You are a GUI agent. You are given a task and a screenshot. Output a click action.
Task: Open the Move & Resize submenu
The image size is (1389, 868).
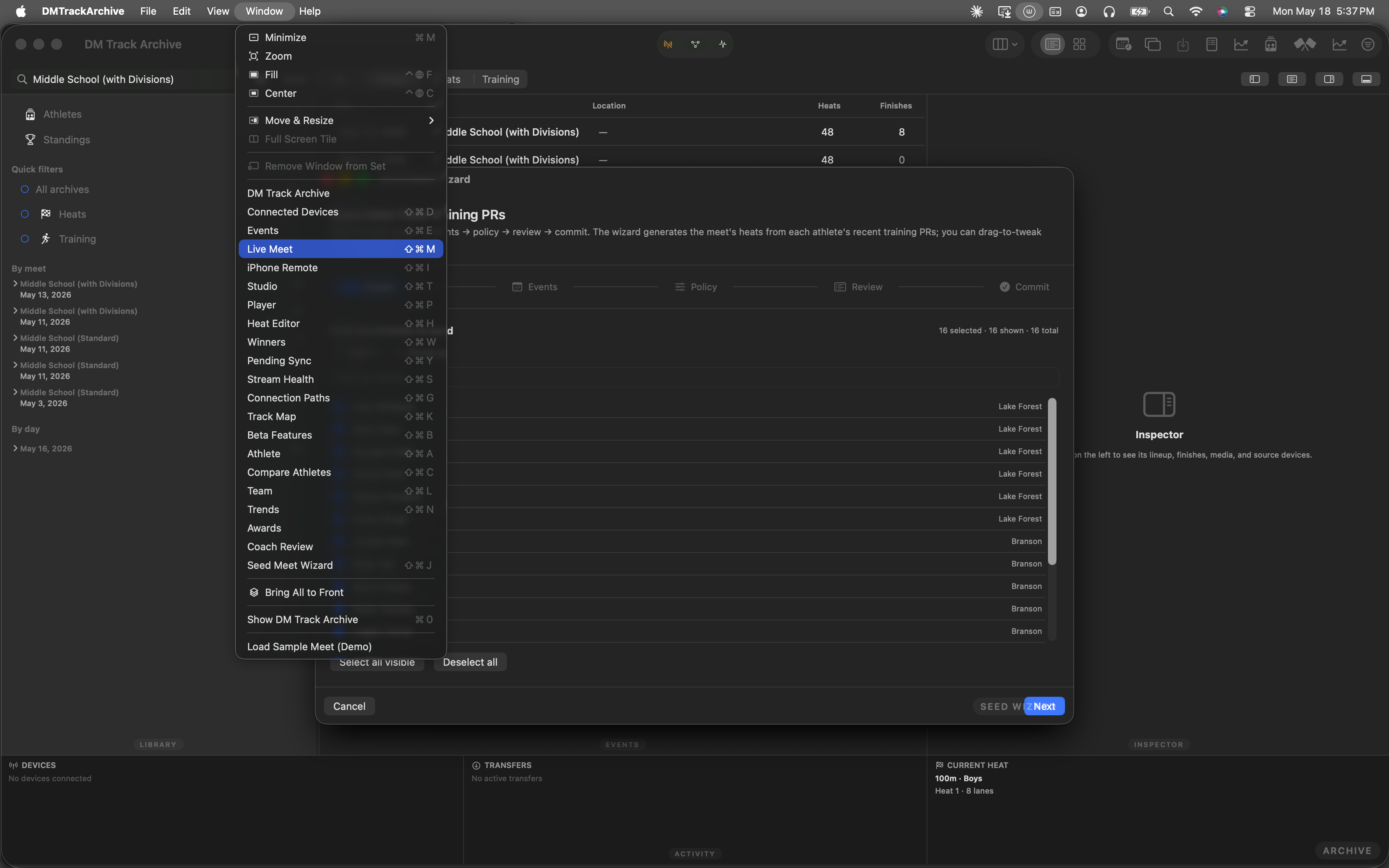pos(341,121)
